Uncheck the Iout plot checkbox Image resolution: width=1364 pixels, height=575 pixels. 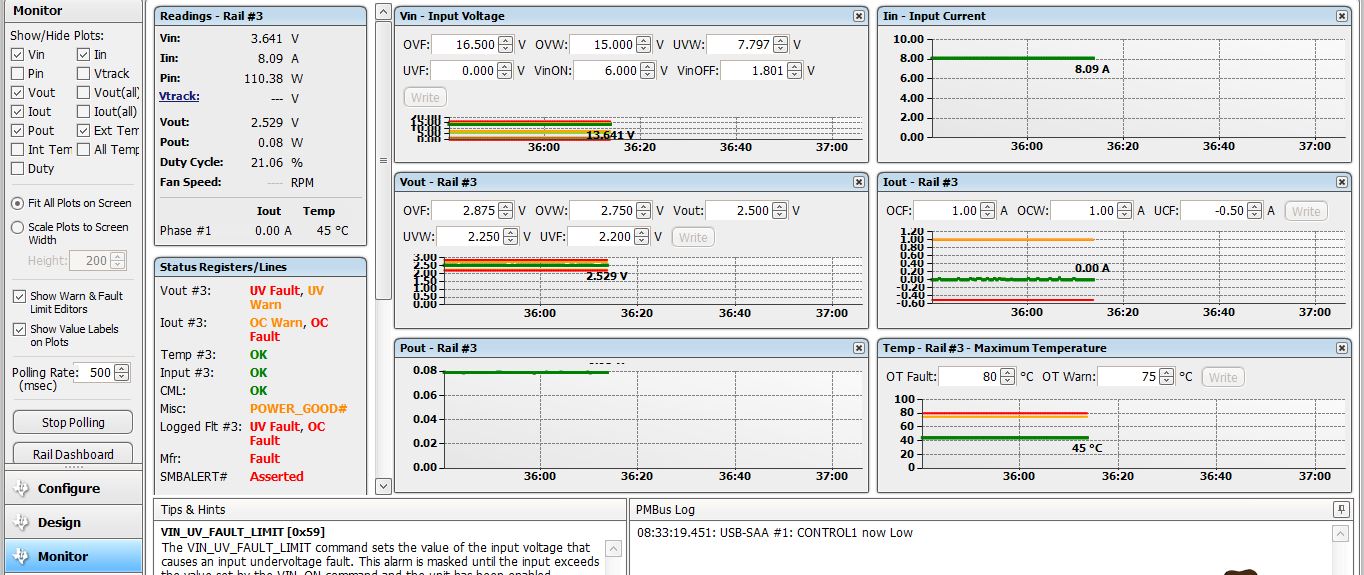[19, 112]
